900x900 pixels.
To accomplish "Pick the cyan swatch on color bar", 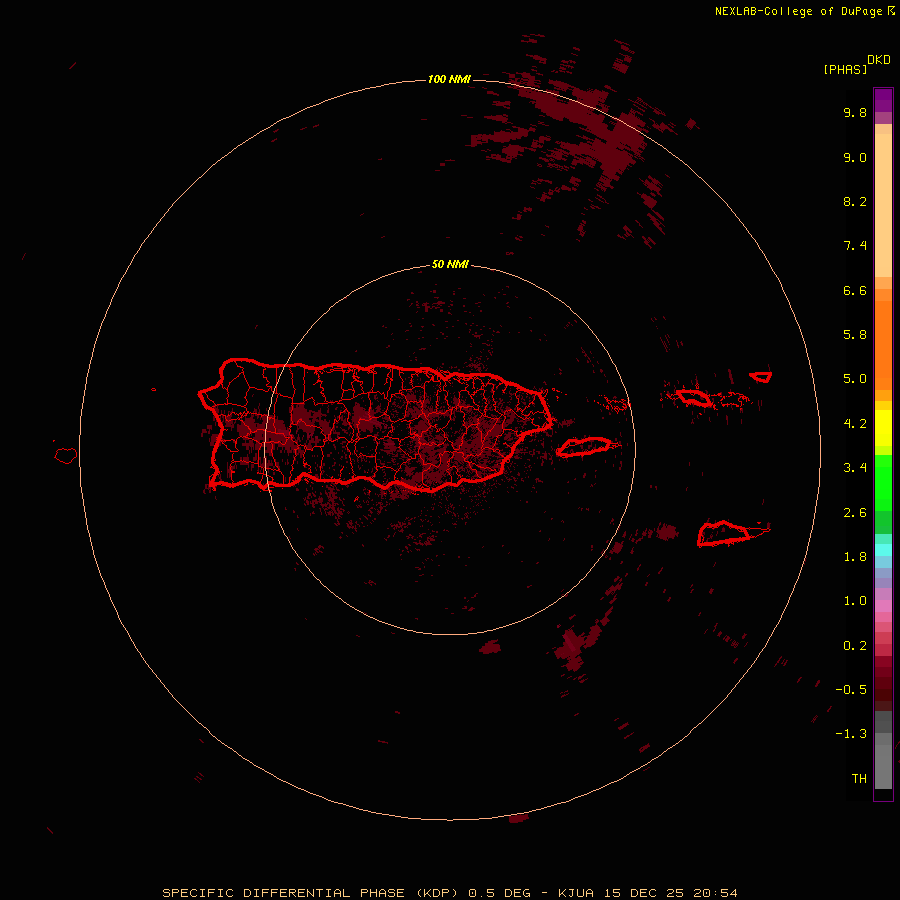I will 883,550.
